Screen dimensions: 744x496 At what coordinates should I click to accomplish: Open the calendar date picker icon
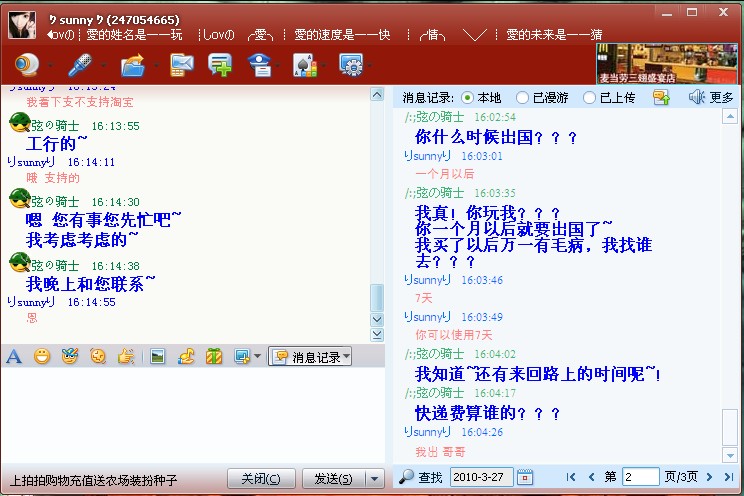[525, 477]
